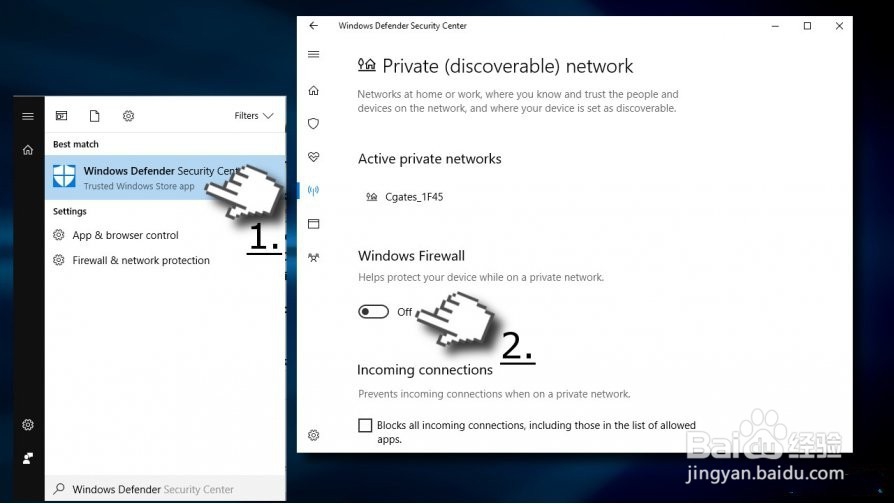Click the Incoming connections heading
This screenshot has width=894, height=504.
click(425, 370)
